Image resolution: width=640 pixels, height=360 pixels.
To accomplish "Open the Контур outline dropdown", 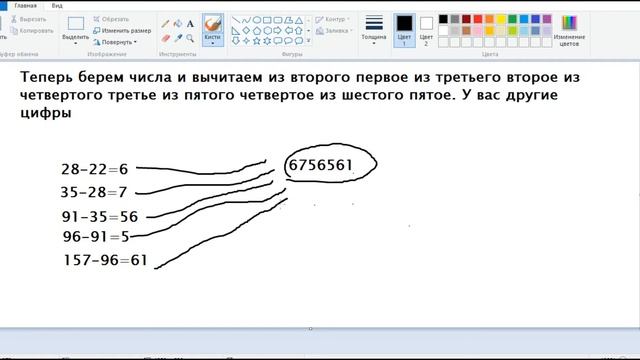I will pyautogui.click(x=333, y=19).
